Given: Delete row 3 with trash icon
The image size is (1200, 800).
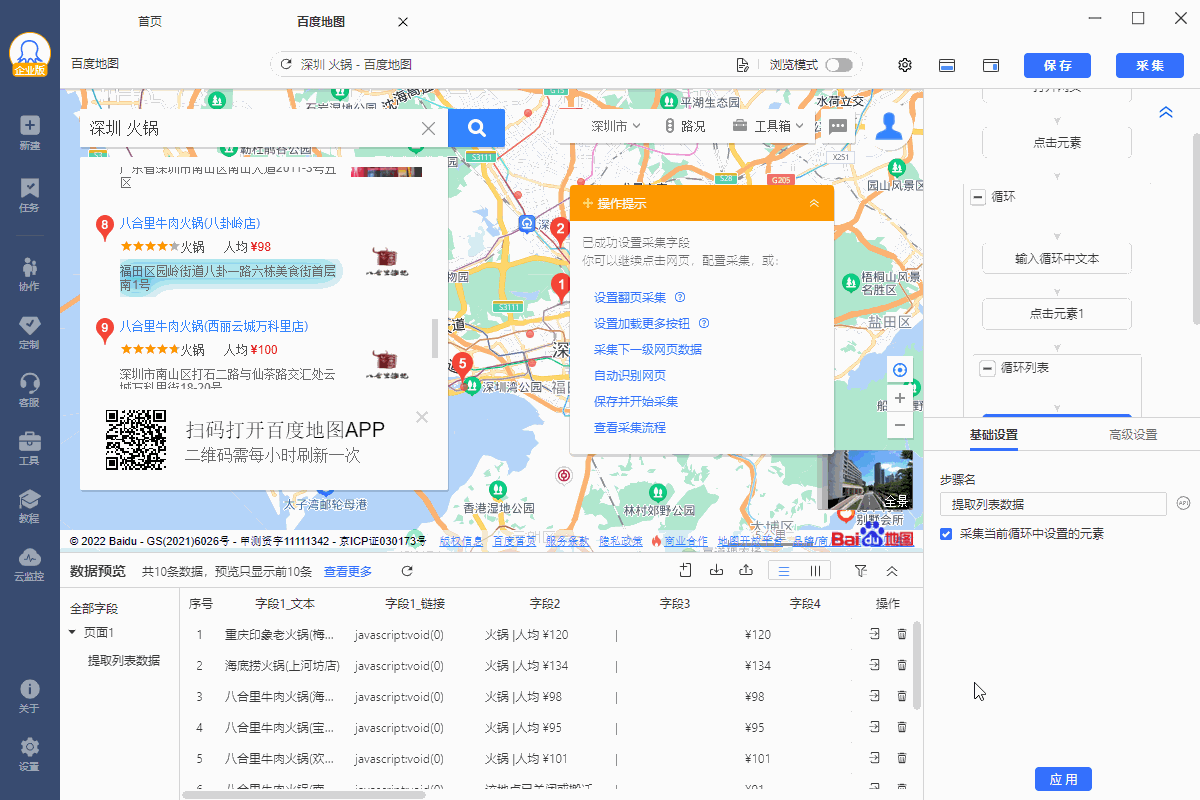Looking at the screenshot, I should [x=902, y=696].
